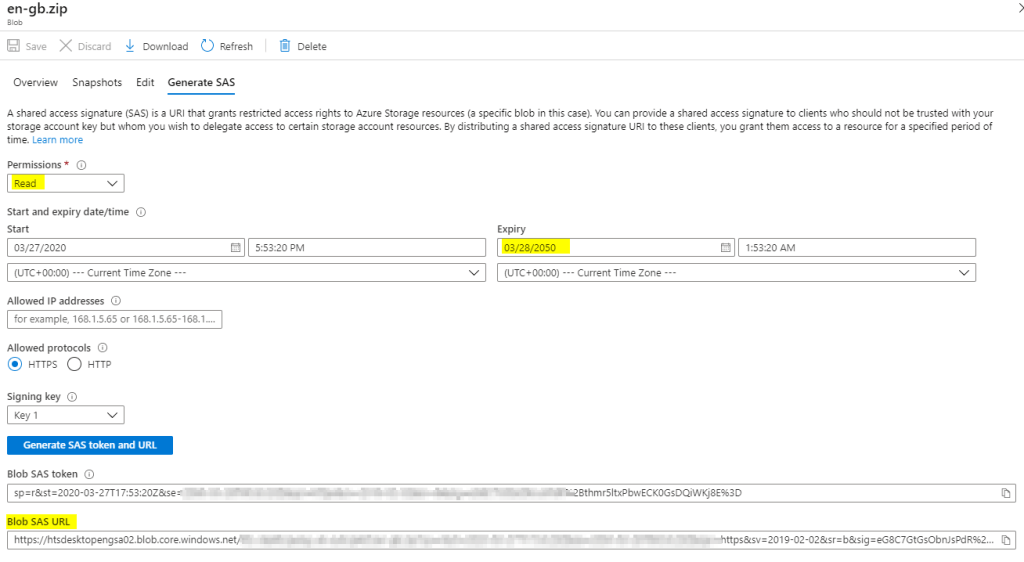This screenshot has height=562, width=1024.
Task: Click the Allowed IP addresses field
Action: point(115,320)
